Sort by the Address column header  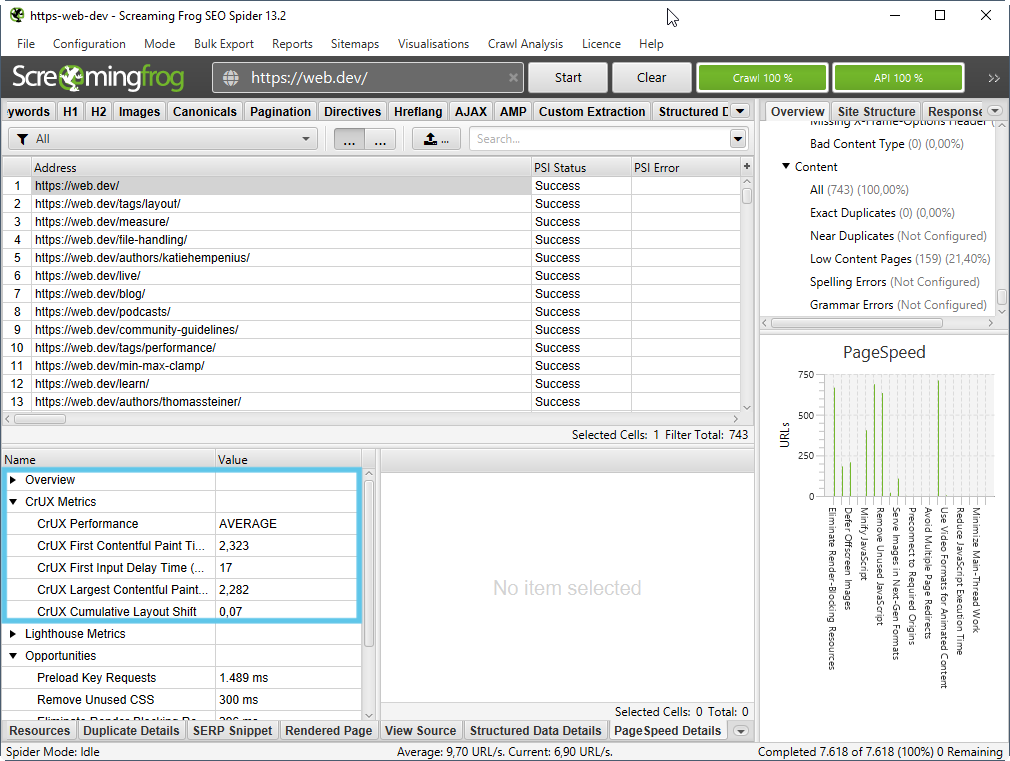click(281, 168)
